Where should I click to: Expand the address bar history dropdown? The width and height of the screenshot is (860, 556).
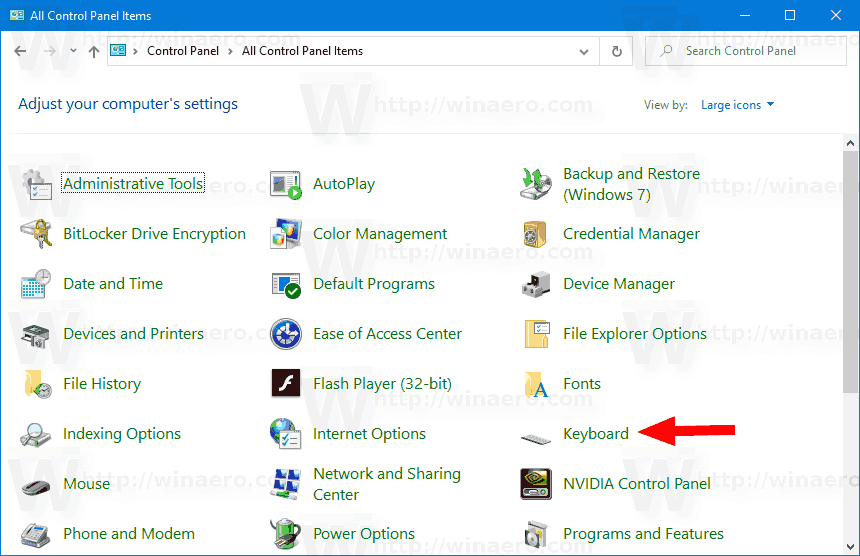[584, 52]
